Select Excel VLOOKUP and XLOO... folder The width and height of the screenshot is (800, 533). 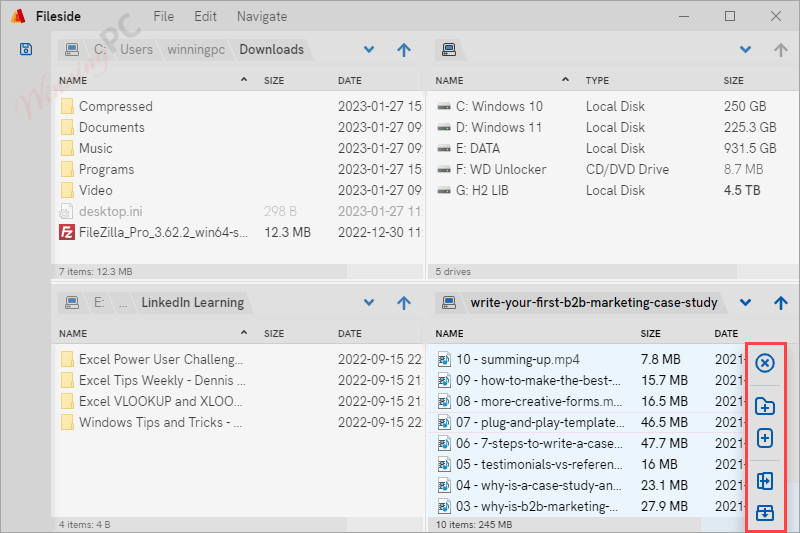coord(239,401)
